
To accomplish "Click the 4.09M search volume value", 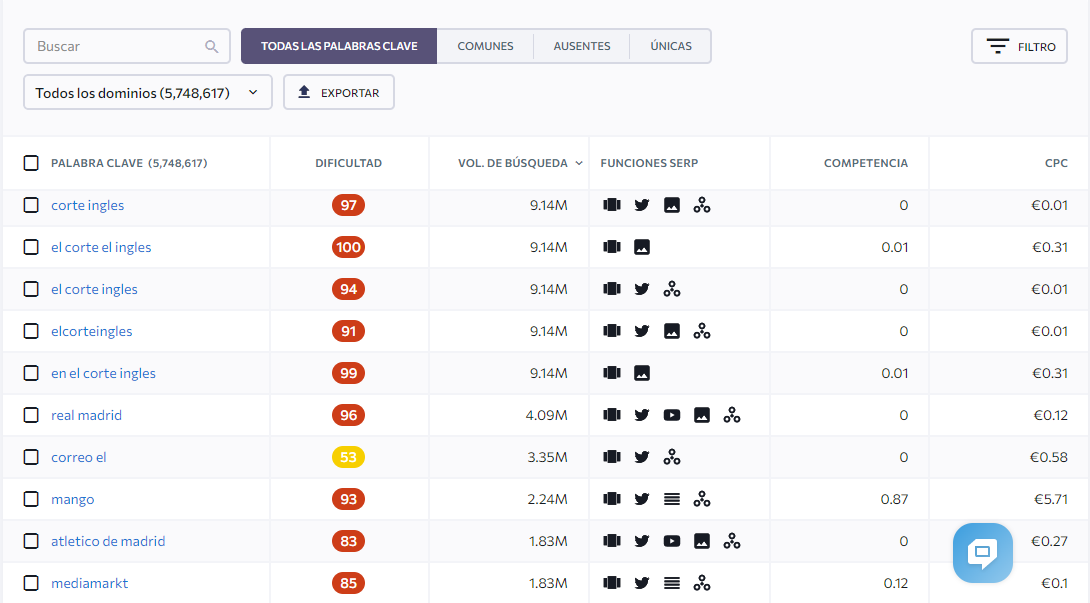I will pos(546,415).
